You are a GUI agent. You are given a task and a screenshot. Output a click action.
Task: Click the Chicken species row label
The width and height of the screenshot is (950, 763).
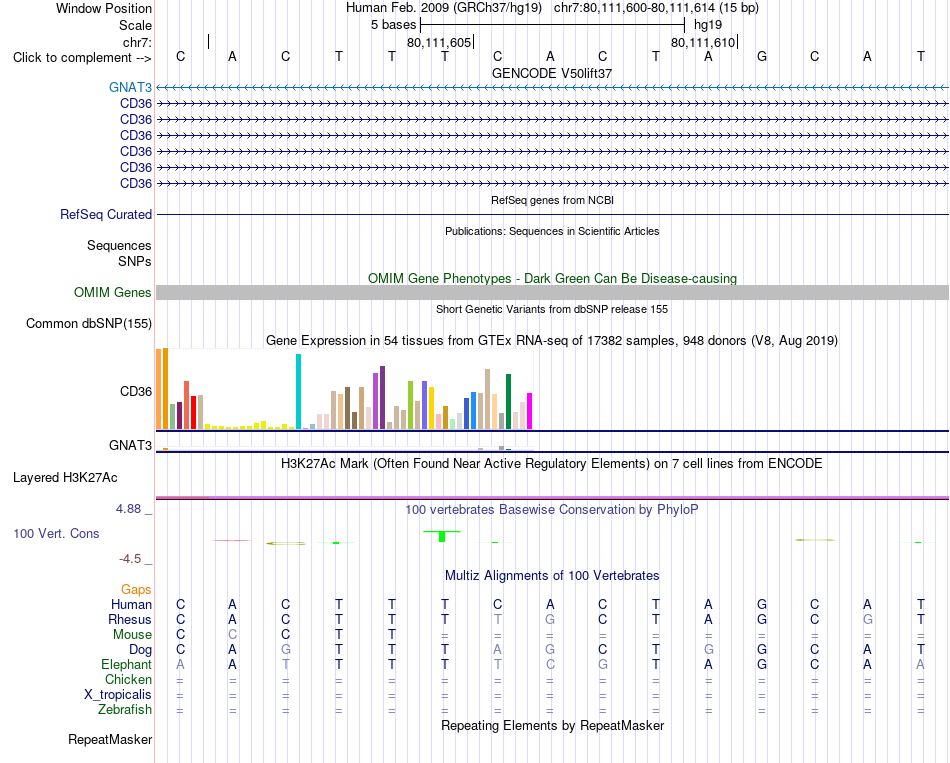[128, 679]
